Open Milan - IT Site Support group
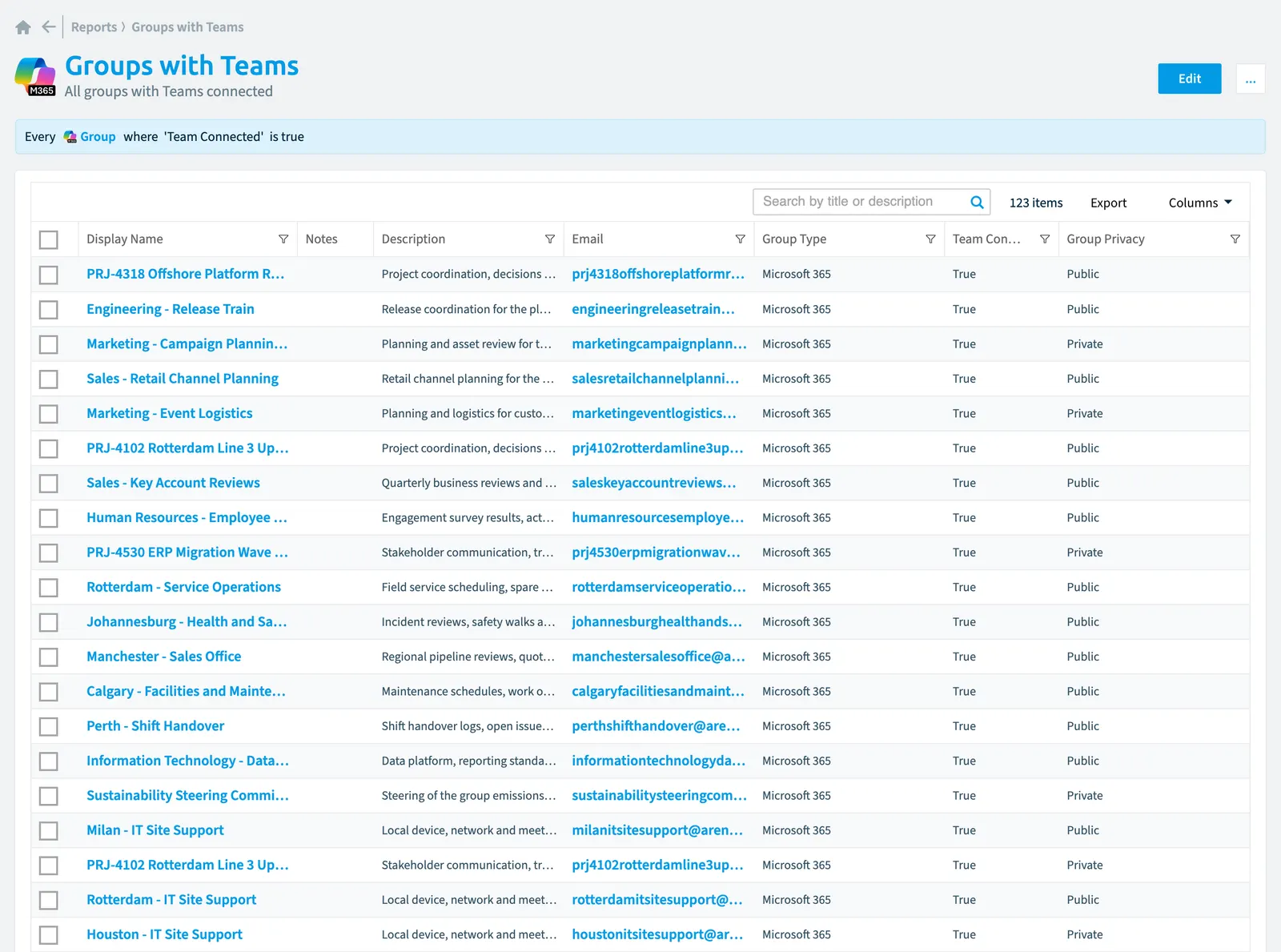The width and height of the screenshot is (1281, 952). [x=155, y=830]
